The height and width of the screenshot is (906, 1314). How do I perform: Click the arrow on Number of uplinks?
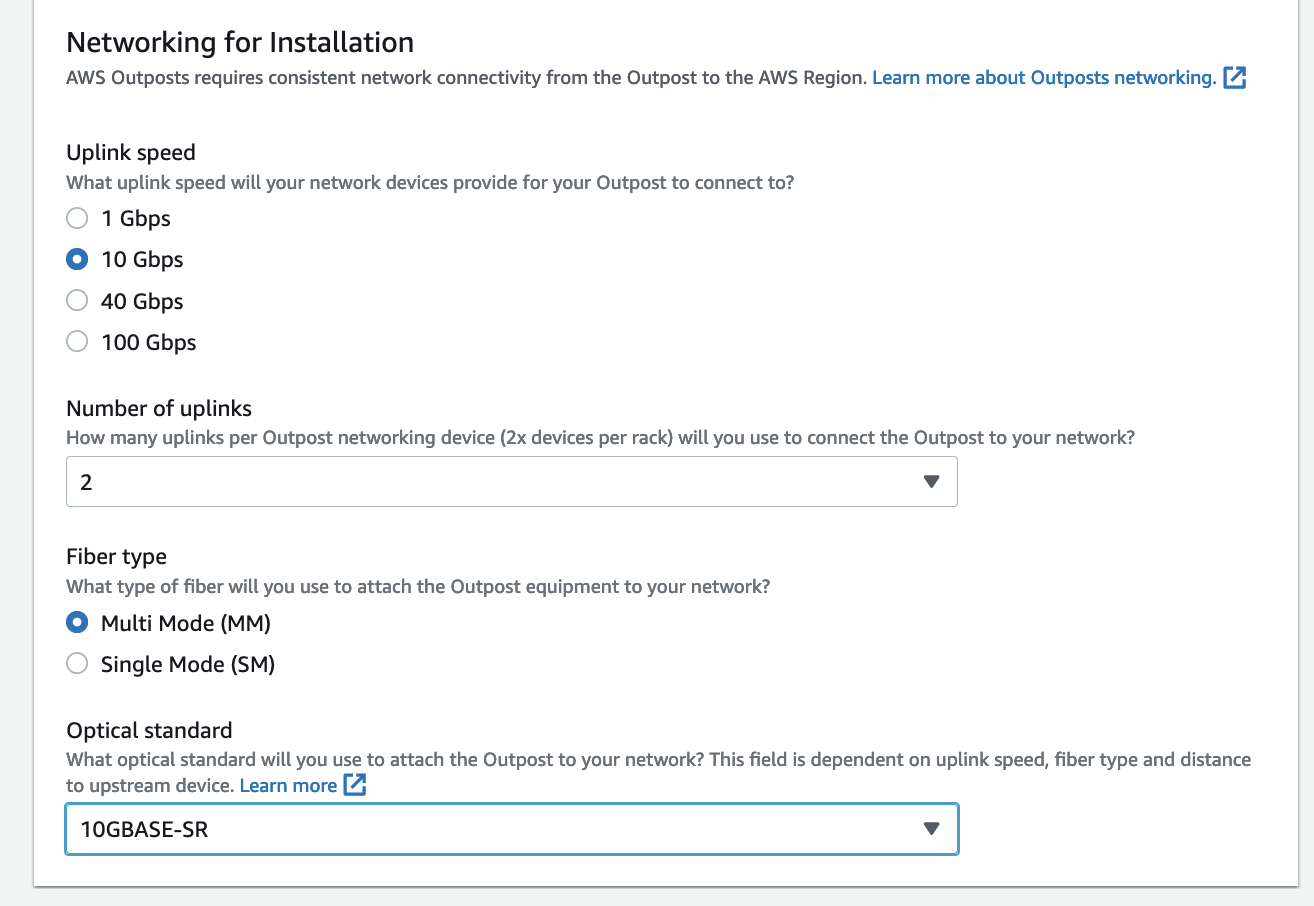coord(931,482)
